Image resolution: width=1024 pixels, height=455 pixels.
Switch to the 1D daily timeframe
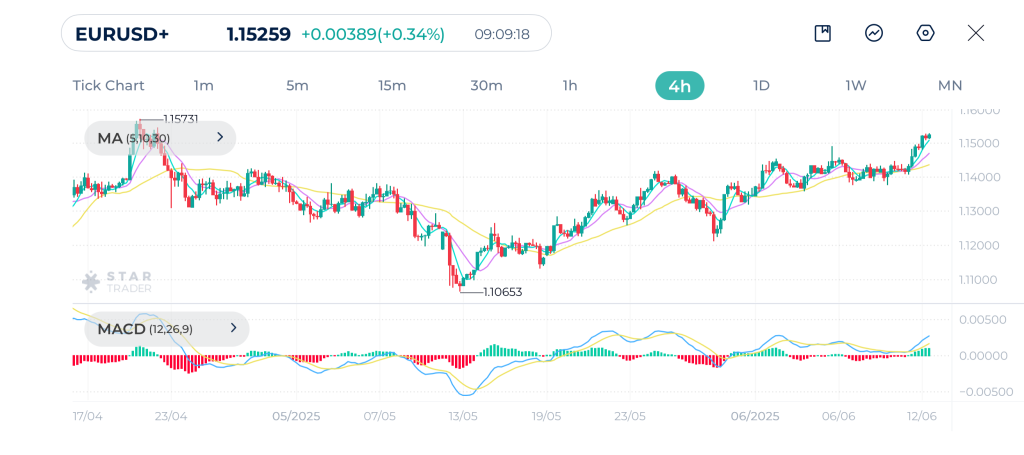coord(761,86)
